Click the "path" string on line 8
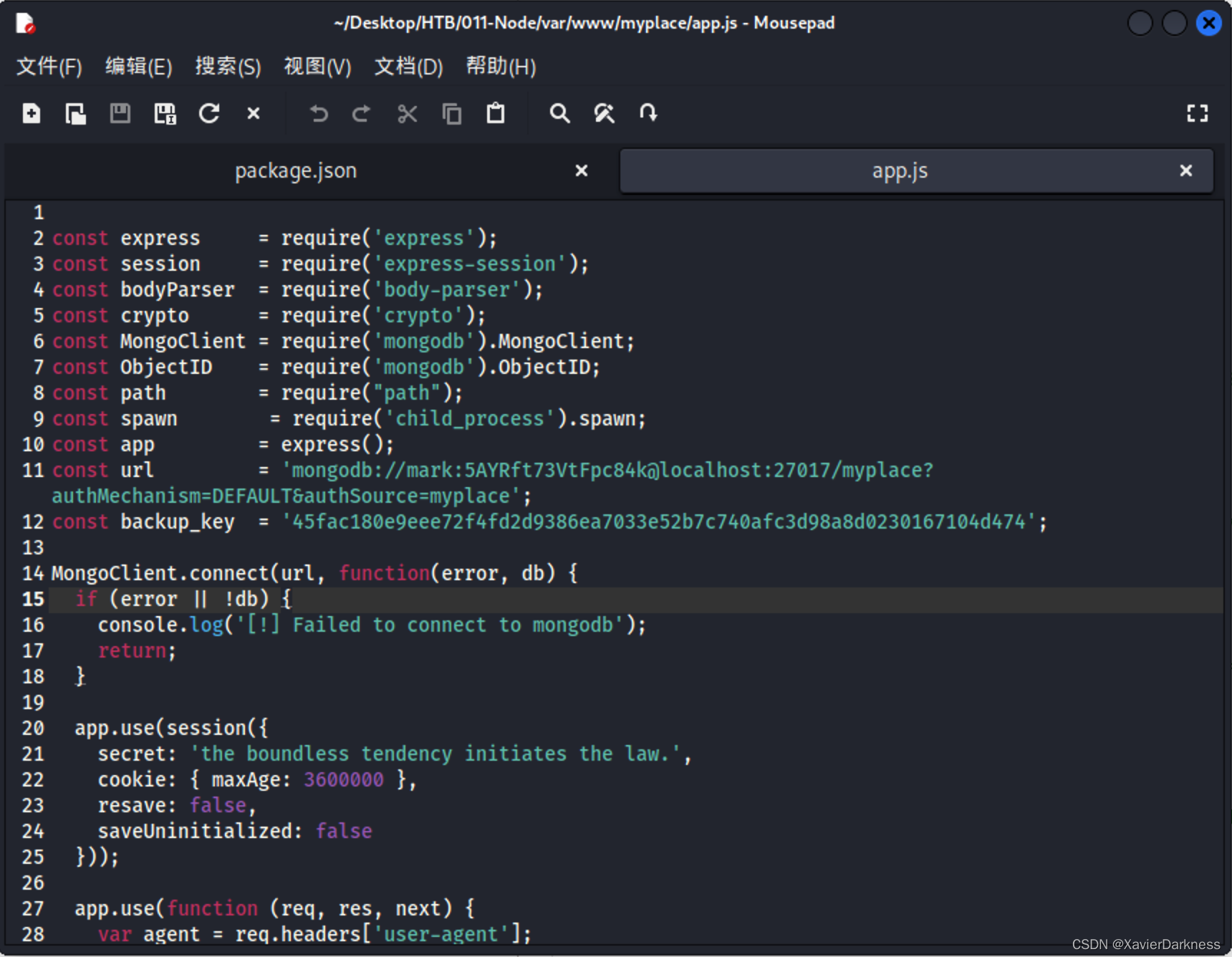The width and height of the screenshot is (1232, 957). (x=407, y=393)
